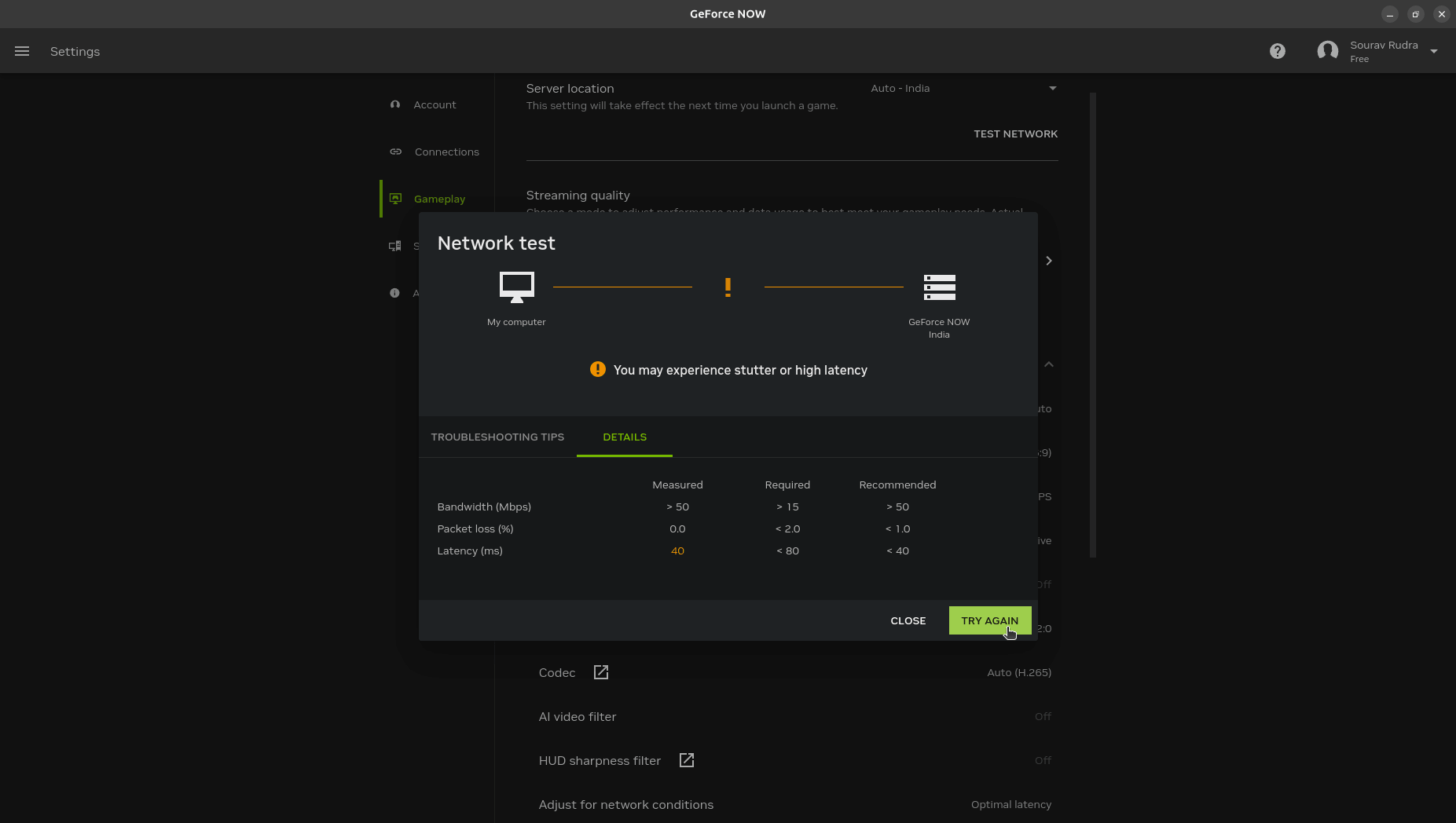Click the Packet loss (%) row label
Screen dimensions: 1456x823
(x=475, y=529)
